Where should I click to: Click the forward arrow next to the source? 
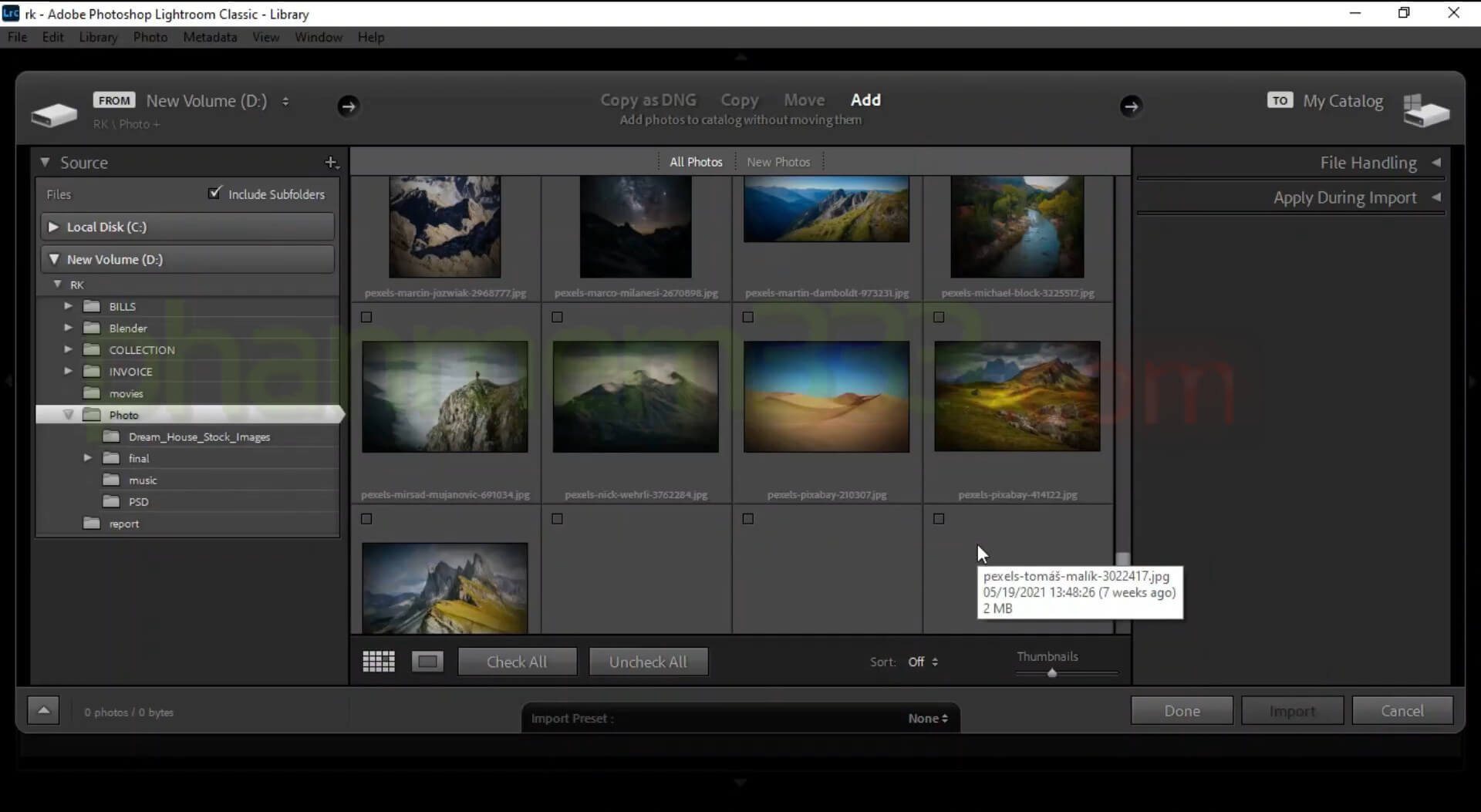tap(349, 106)
